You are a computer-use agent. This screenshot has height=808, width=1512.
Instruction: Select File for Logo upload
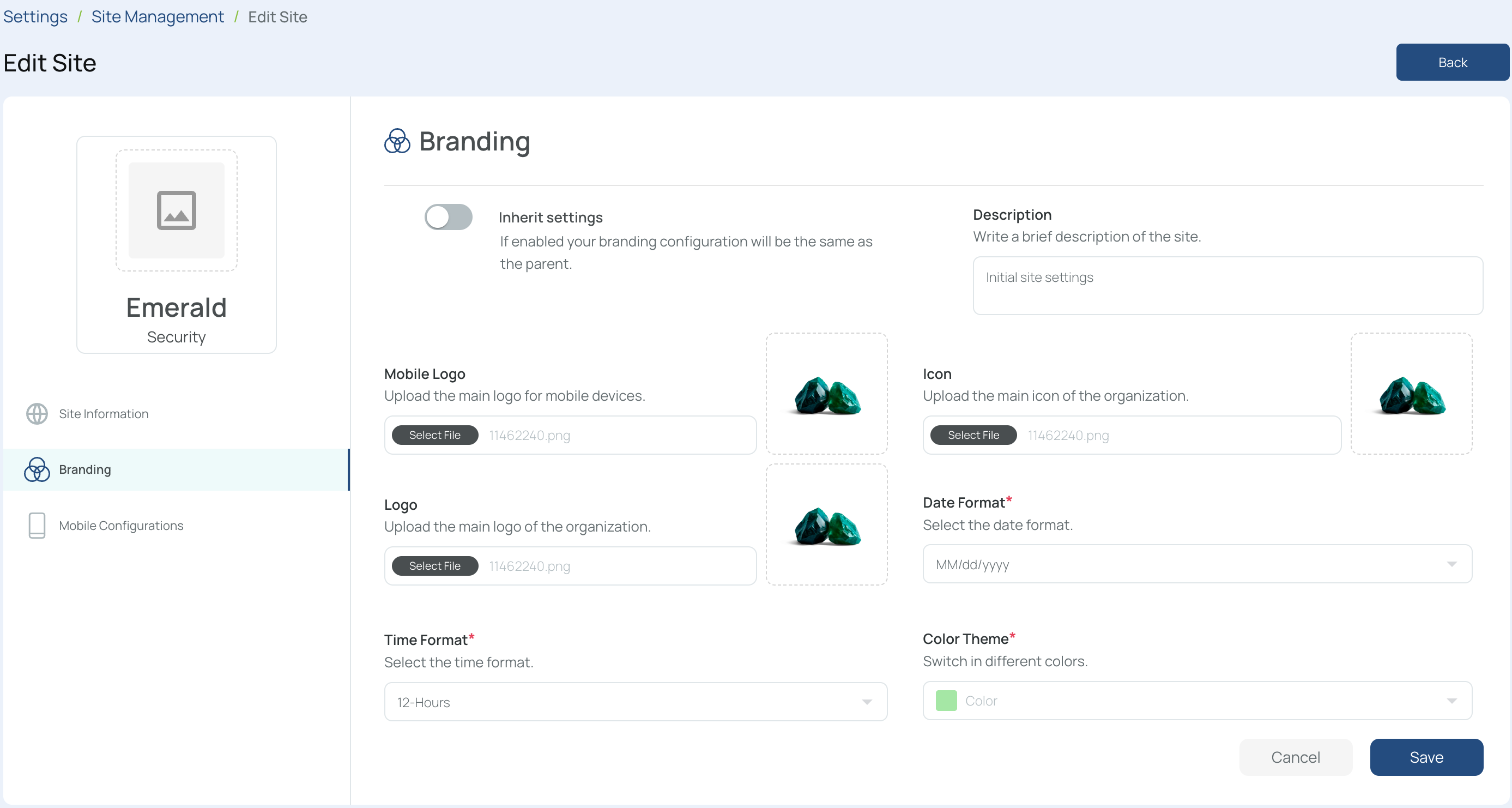[x=435, y=566]
